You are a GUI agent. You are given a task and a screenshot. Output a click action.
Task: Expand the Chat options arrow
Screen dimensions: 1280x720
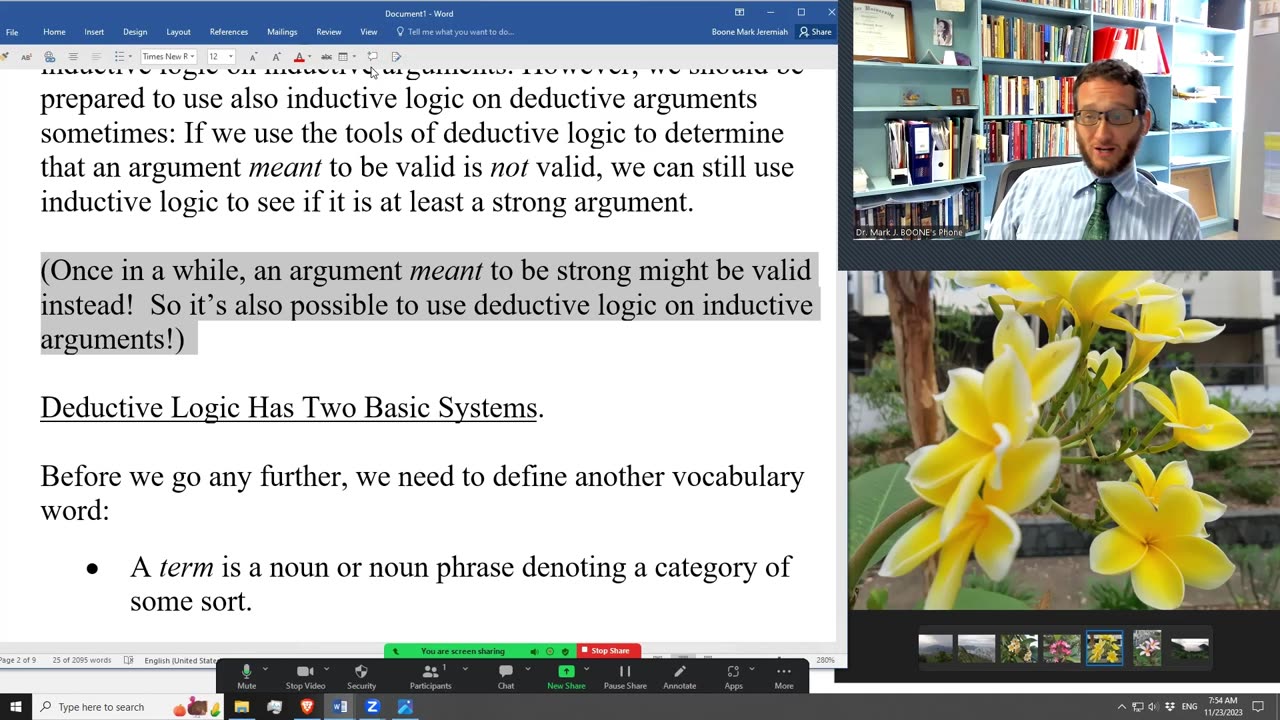tap(527, 669)
